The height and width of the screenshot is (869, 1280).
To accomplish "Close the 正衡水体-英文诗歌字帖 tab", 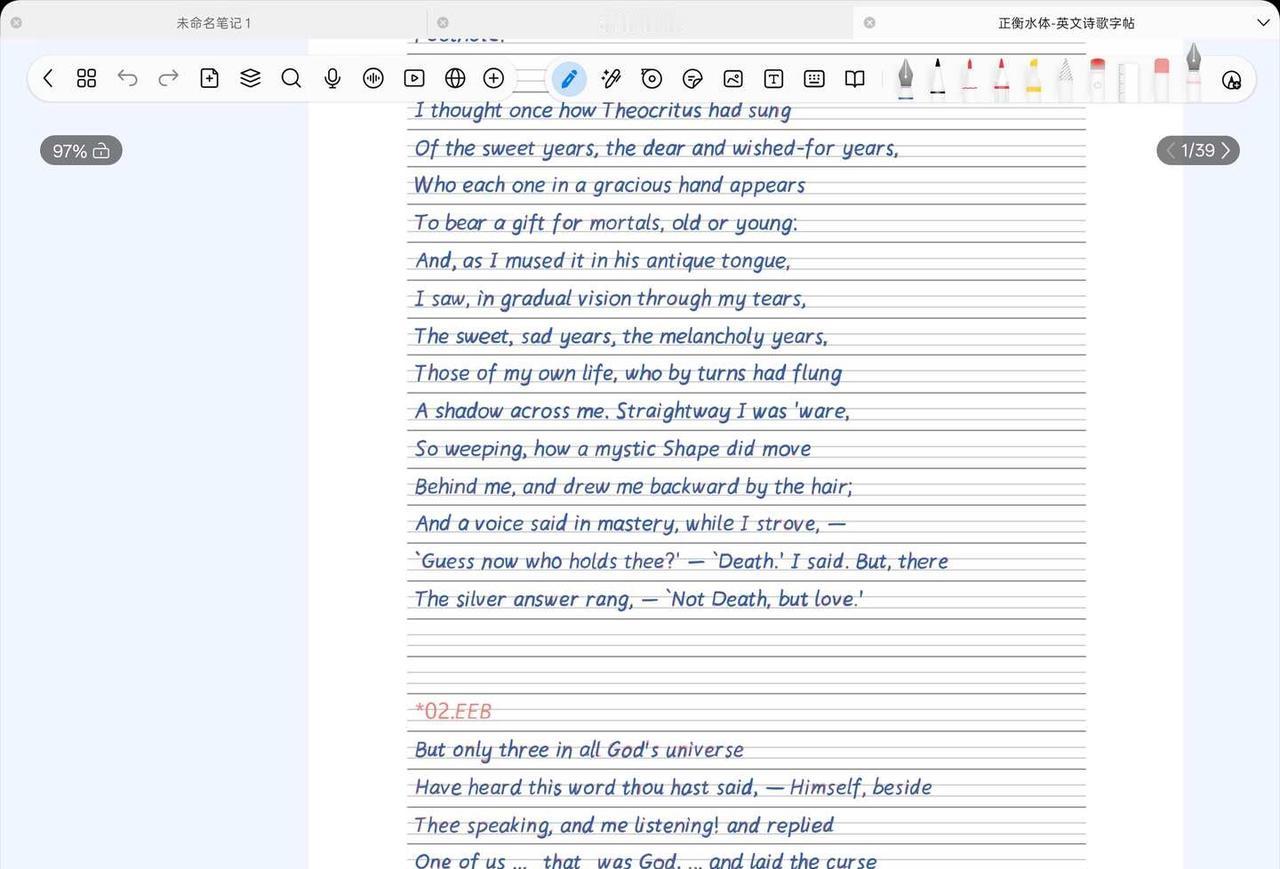I will [869, 22].
